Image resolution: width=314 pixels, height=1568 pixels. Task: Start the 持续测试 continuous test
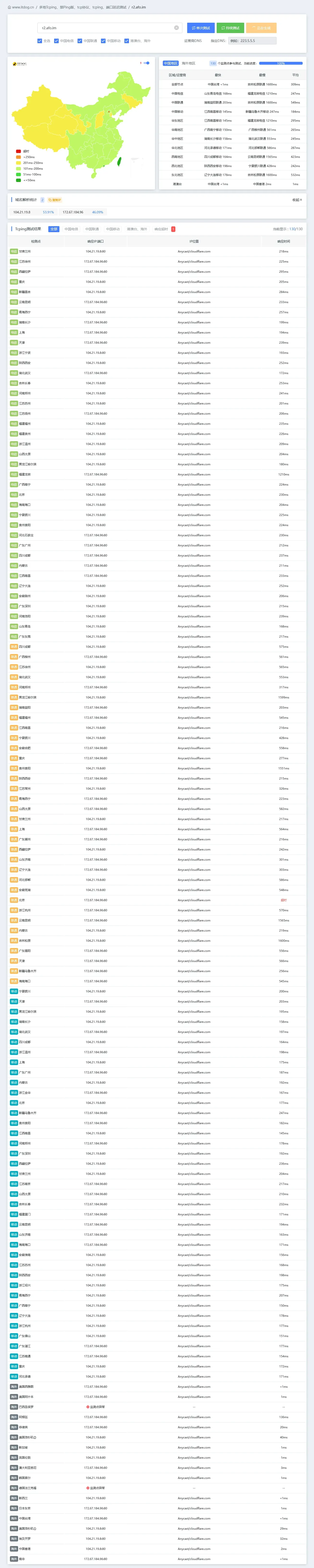pos(230,28)
